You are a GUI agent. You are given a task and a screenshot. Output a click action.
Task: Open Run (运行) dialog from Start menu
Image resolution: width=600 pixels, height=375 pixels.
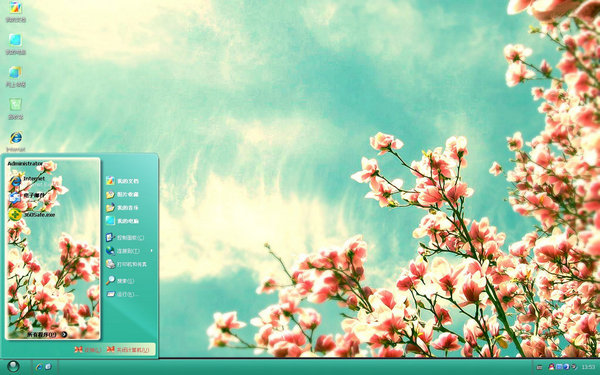[x=122, y=294]
